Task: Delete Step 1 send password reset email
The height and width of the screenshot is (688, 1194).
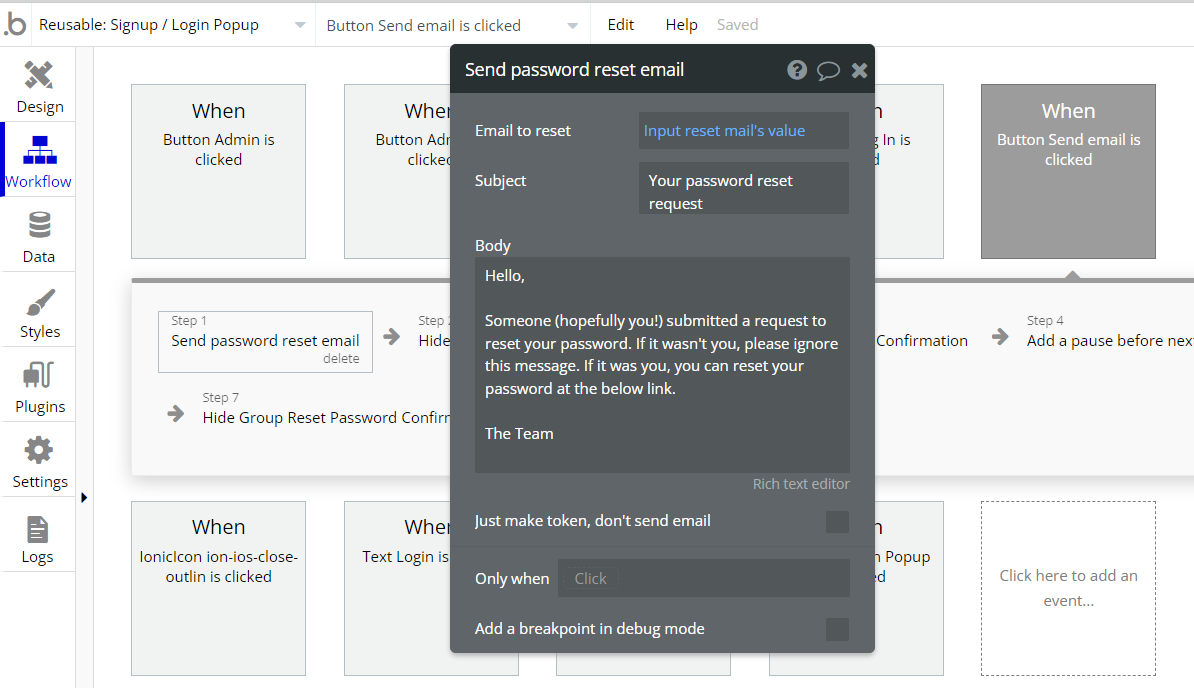Action: [x=341, y=359]
